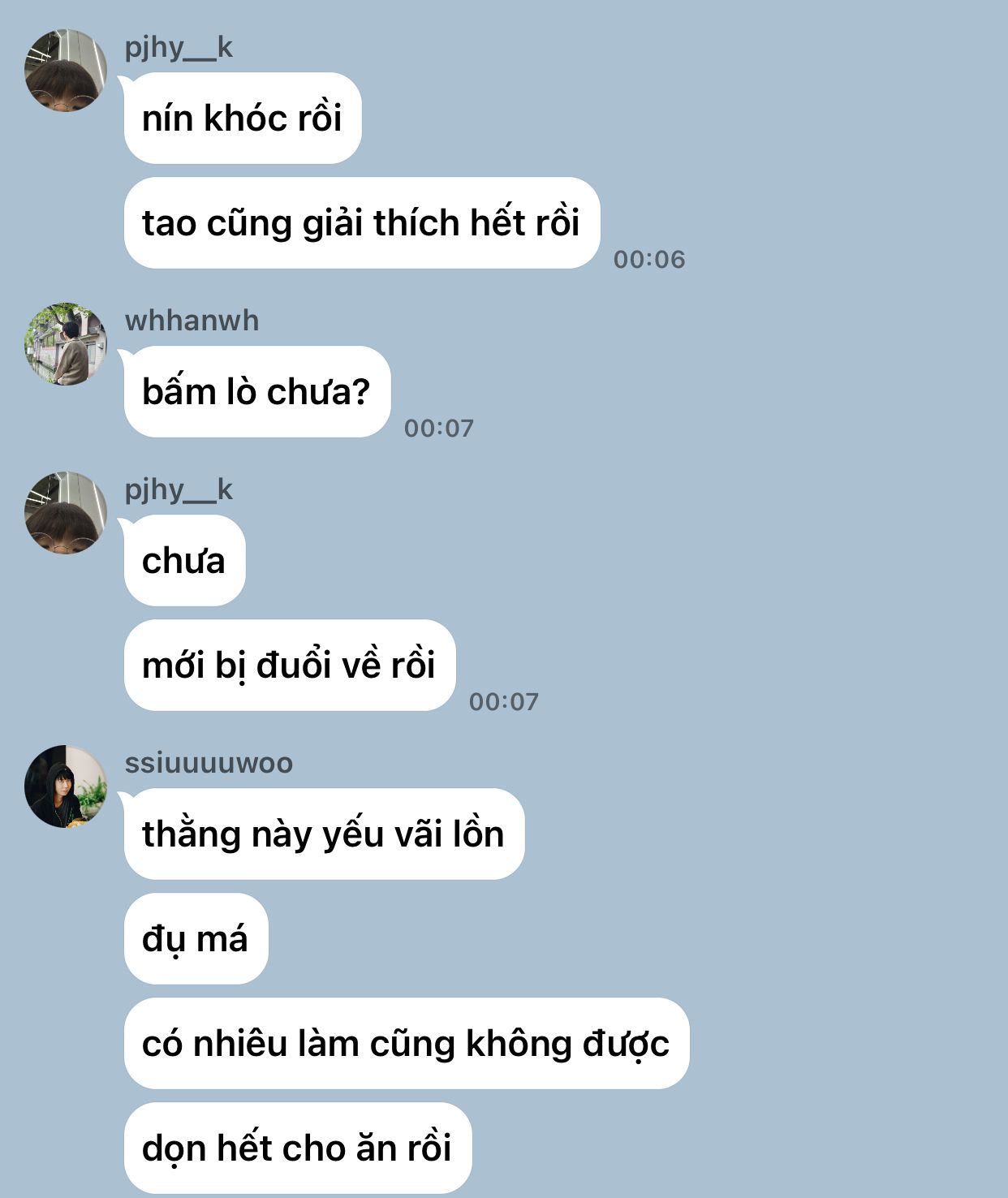This screenshot has height=1198, width=1008.
Task: Tap the 00:07 timestamp beside 'bấm lò chưa?'
Action: pos(439,429)
